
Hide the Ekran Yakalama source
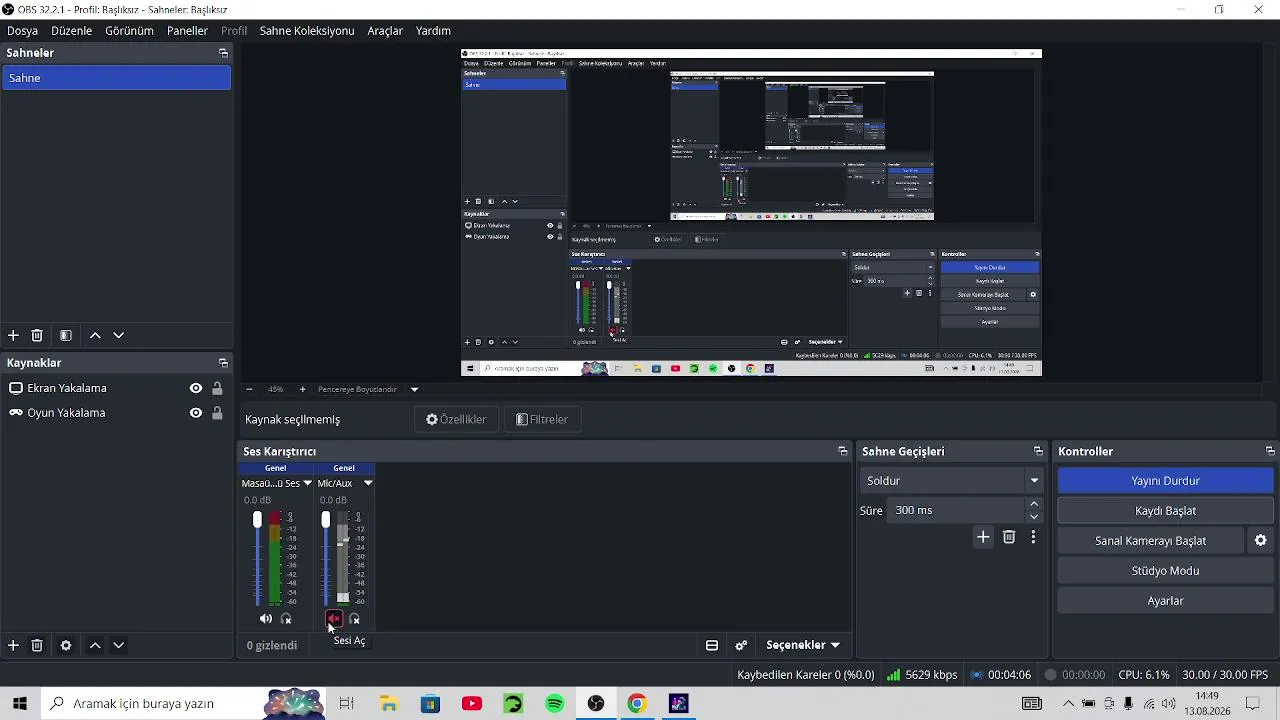(196, 389)
